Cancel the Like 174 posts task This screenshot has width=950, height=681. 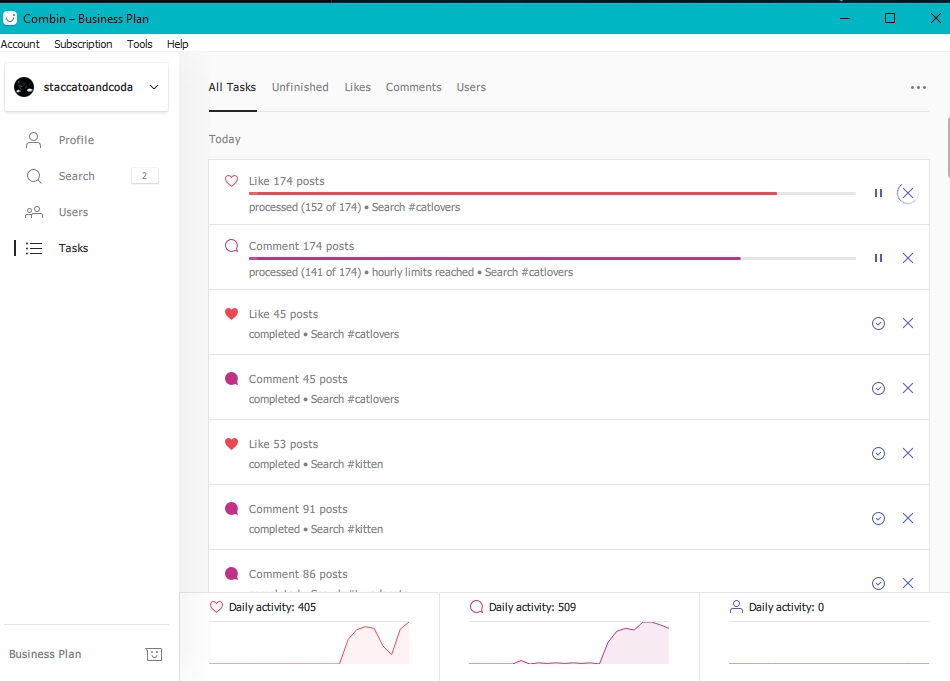(908, 193)
